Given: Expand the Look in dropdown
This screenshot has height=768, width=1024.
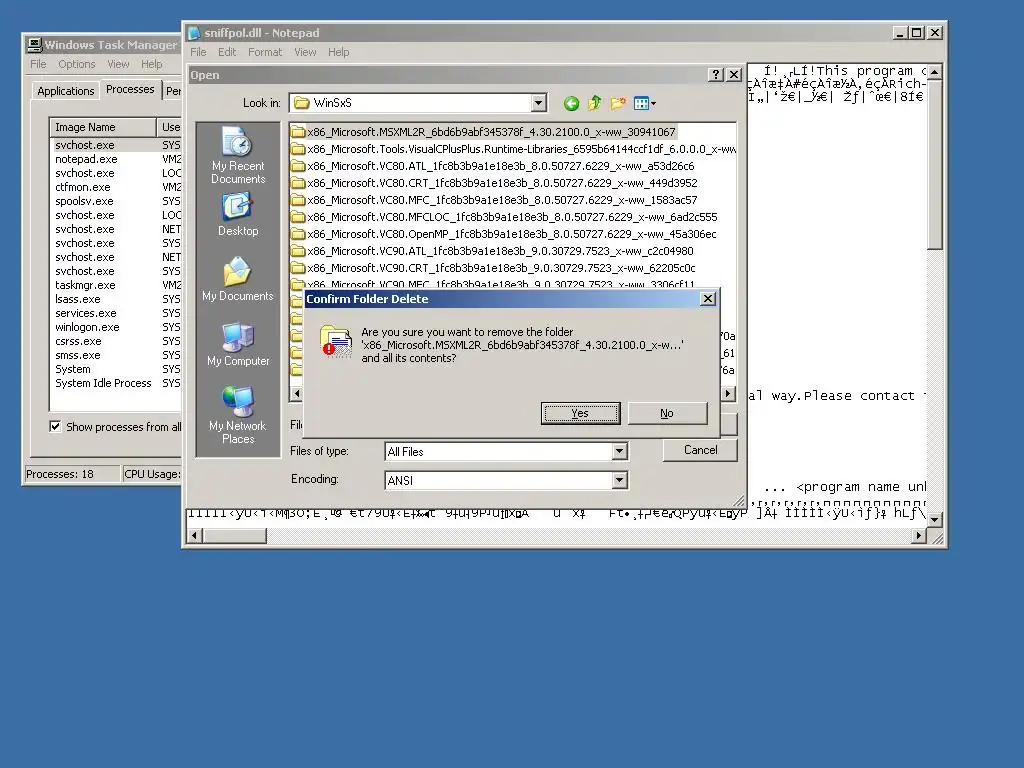Looking at the screenshot, I should [x=538, y=103].
